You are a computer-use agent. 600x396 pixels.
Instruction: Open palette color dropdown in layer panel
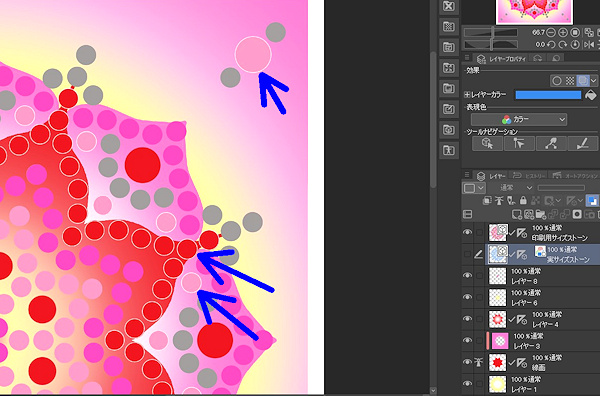click(x=474, y=188)
